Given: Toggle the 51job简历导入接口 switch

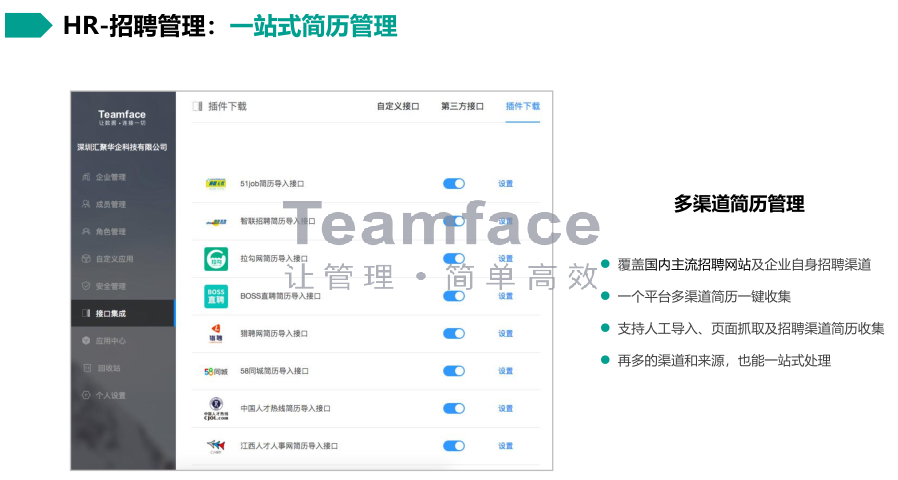Looking at the screenshot, I should 454,183.
